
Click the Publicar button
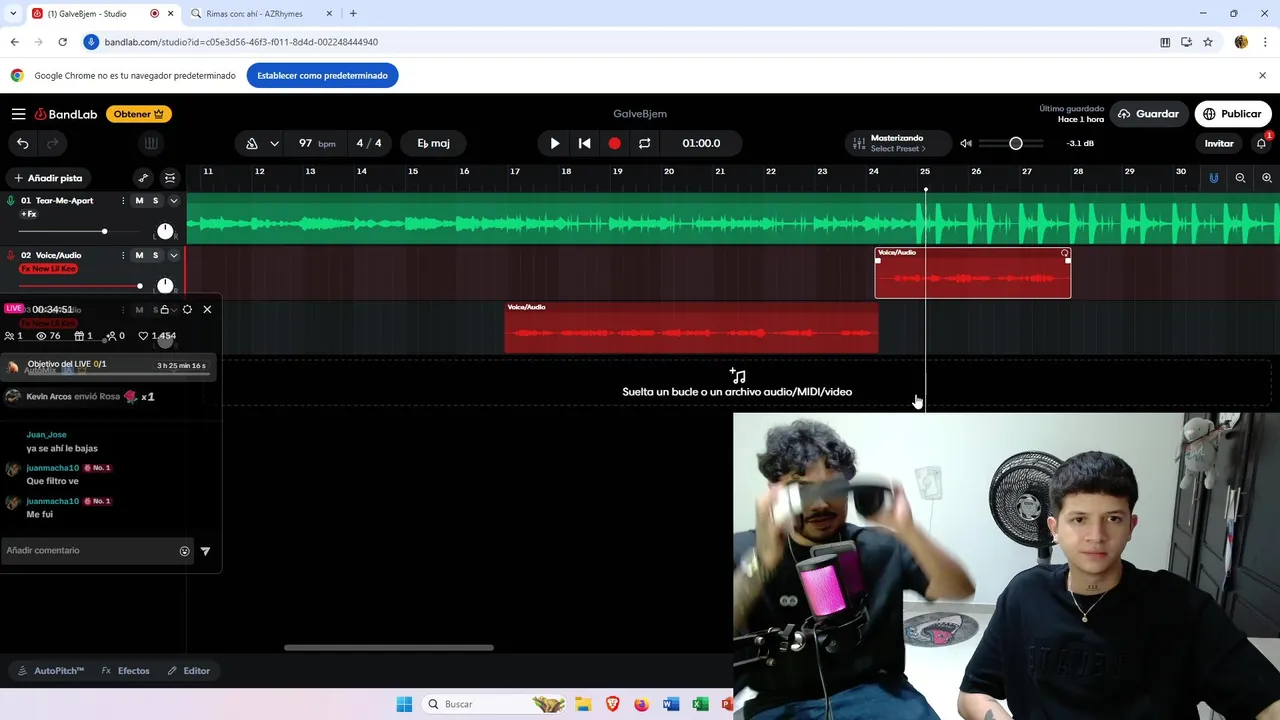[1233, 114]
